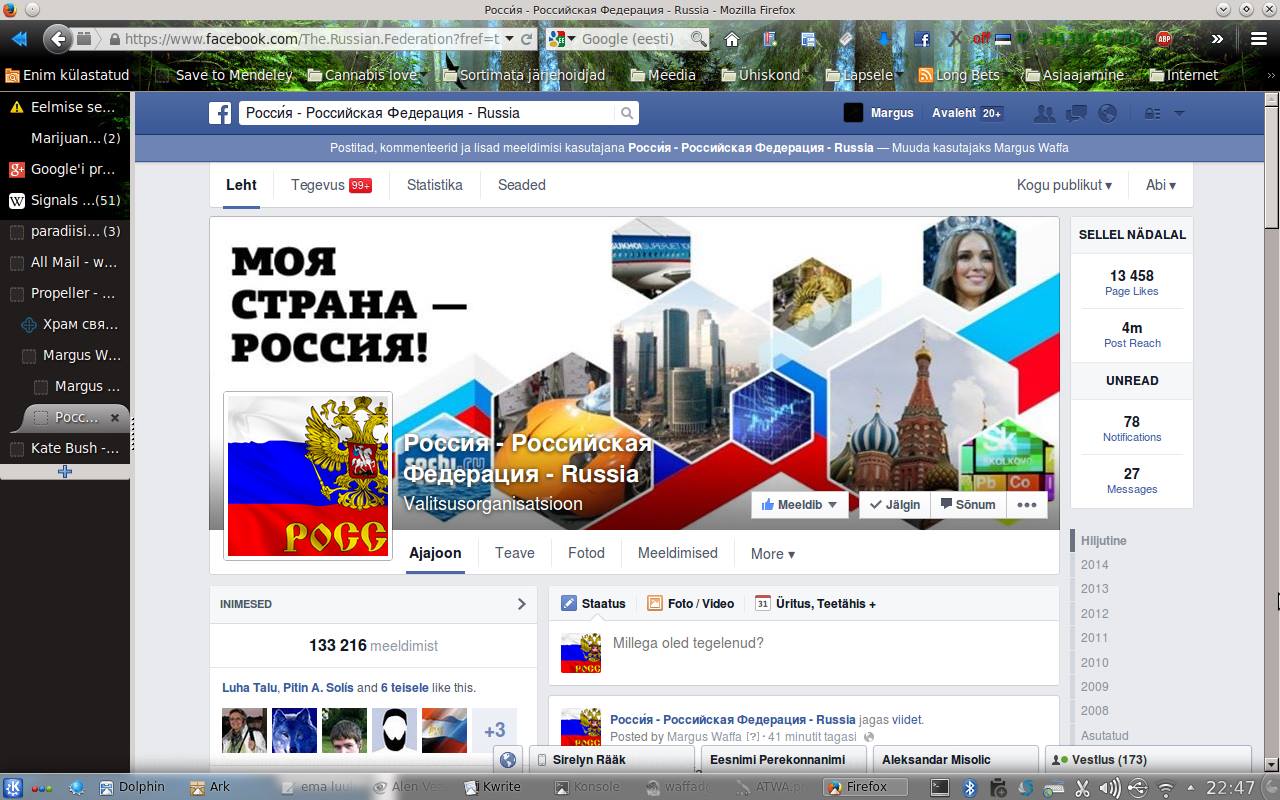Click the chat globe icon near Sirelyn Rääk
This screenshot has width=1280, height=800.
508,760
